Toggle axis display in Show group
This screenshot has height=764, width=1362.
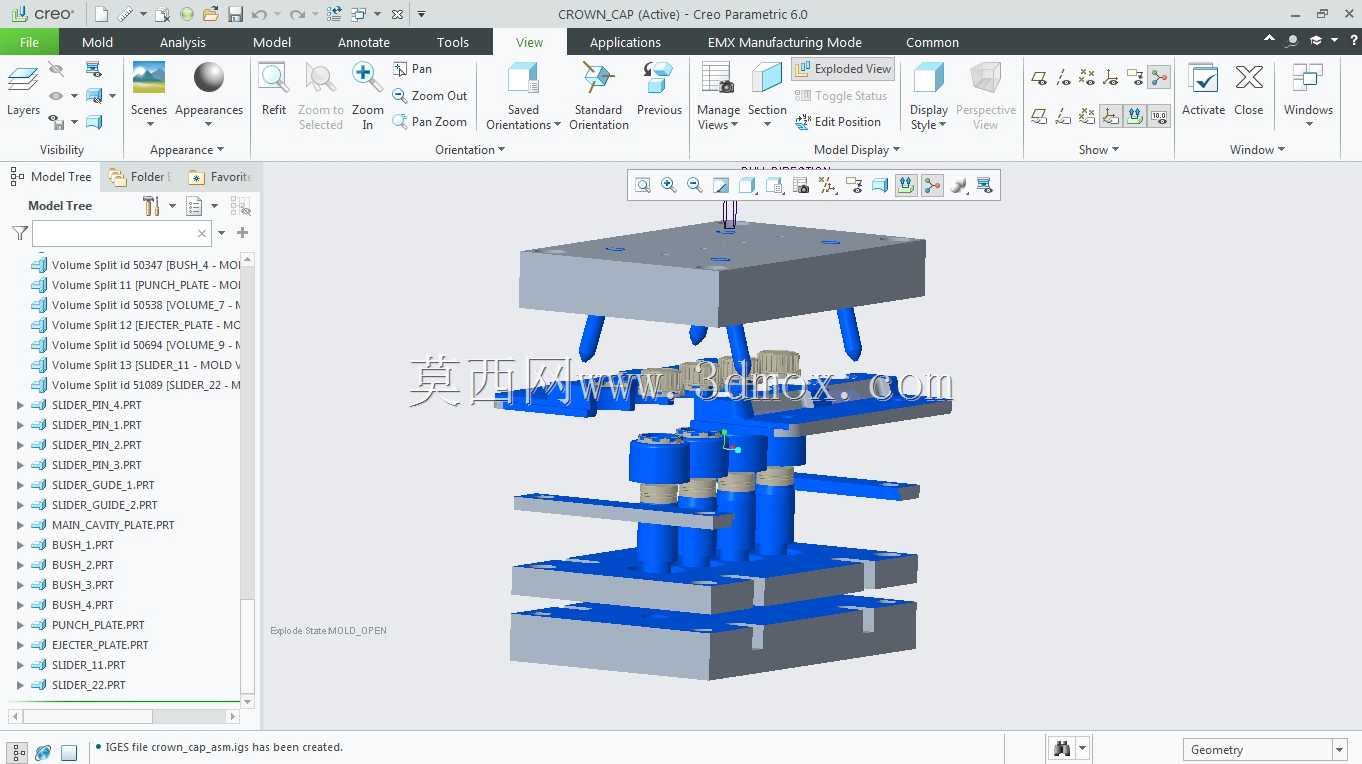pos(1063,78)
